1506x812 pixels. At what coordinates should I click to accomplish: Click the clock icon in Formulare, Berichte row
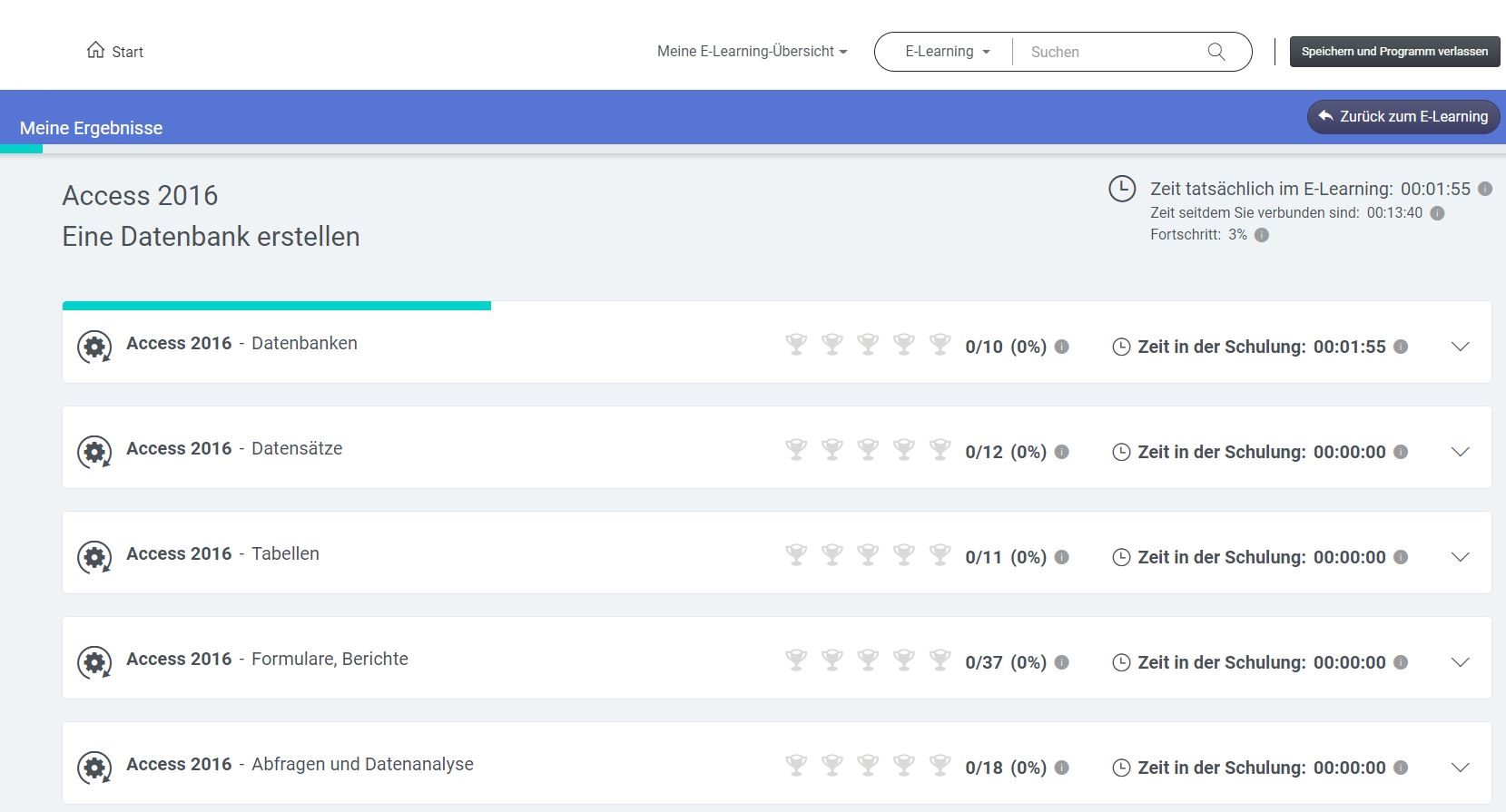1121,662
